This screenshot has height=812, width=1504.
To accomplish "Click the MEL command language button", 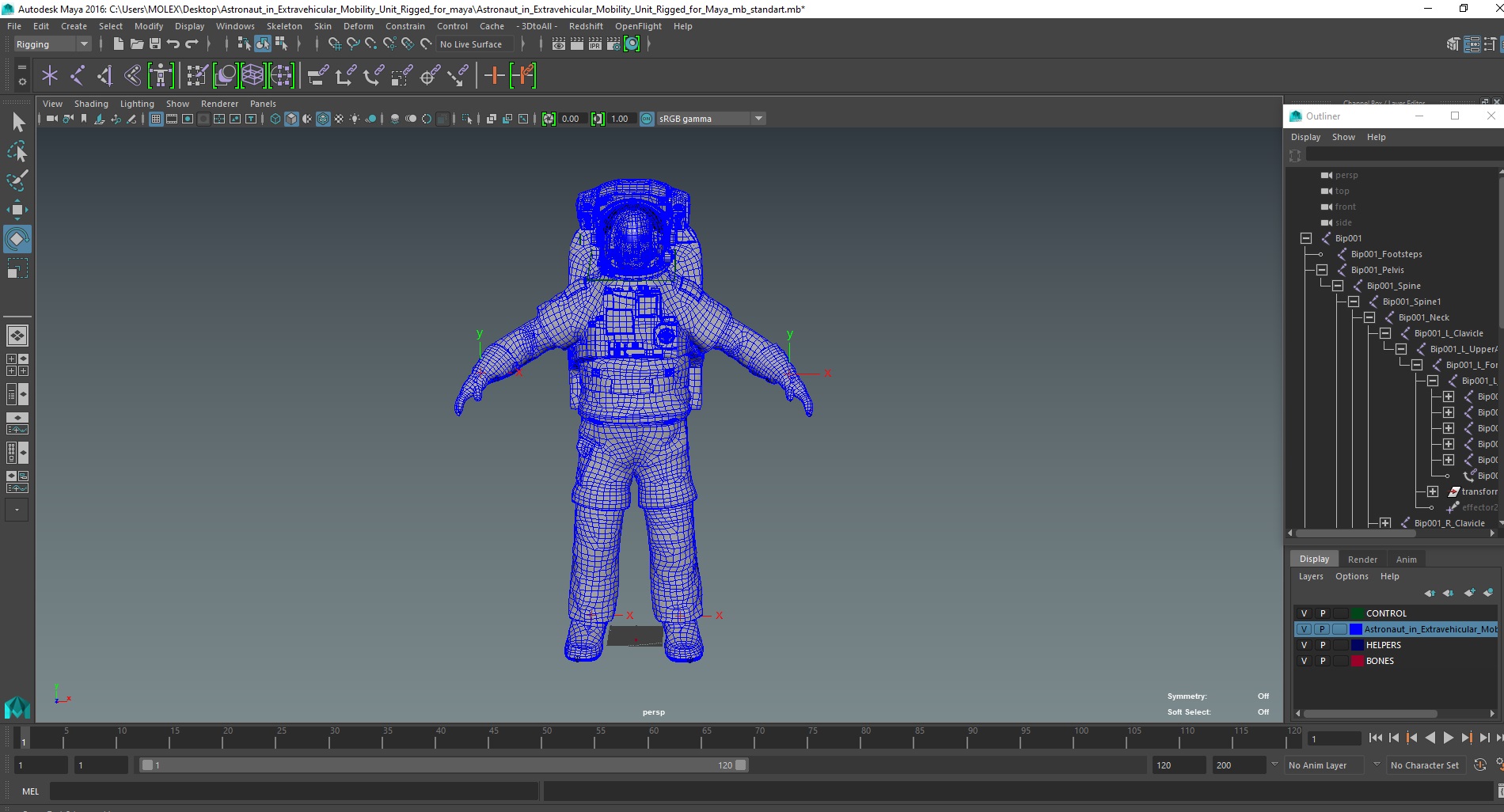I will click(x=31, y=791).
